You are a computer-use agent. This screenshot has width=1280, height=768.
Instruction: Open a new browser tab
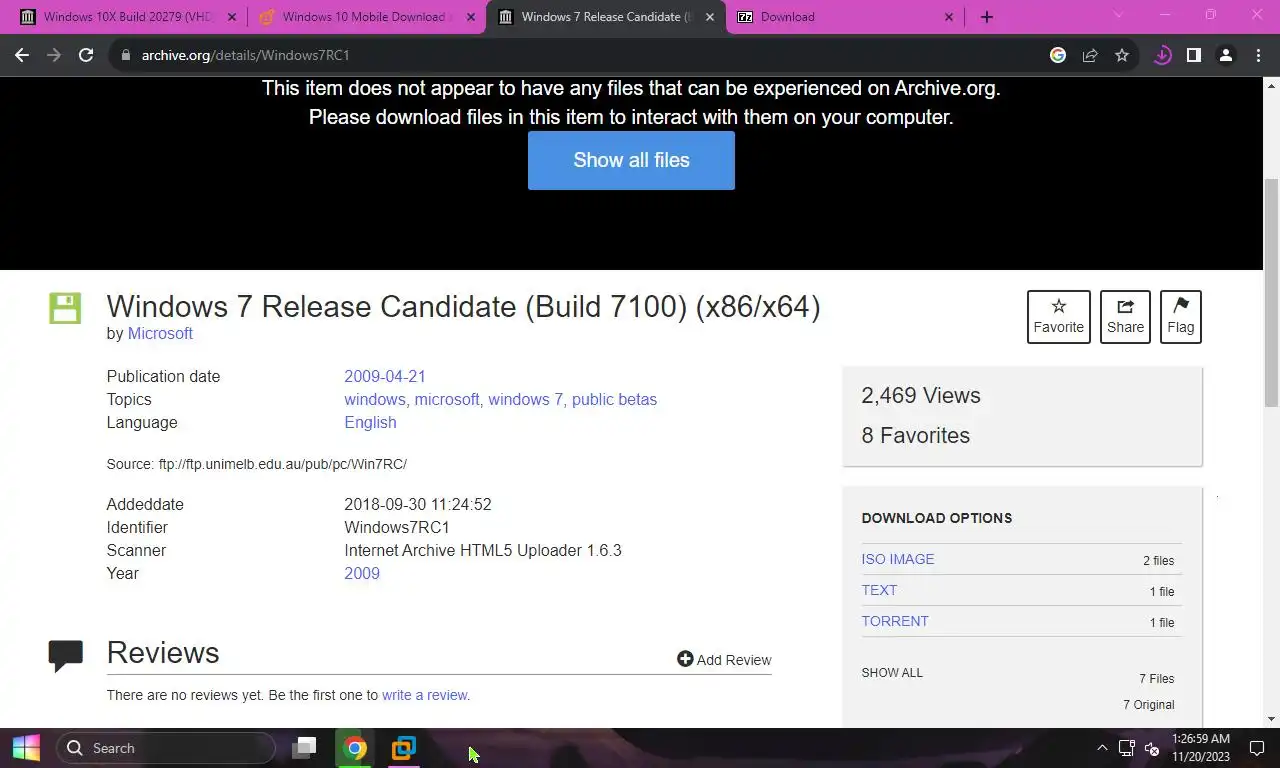click(987, 17)
